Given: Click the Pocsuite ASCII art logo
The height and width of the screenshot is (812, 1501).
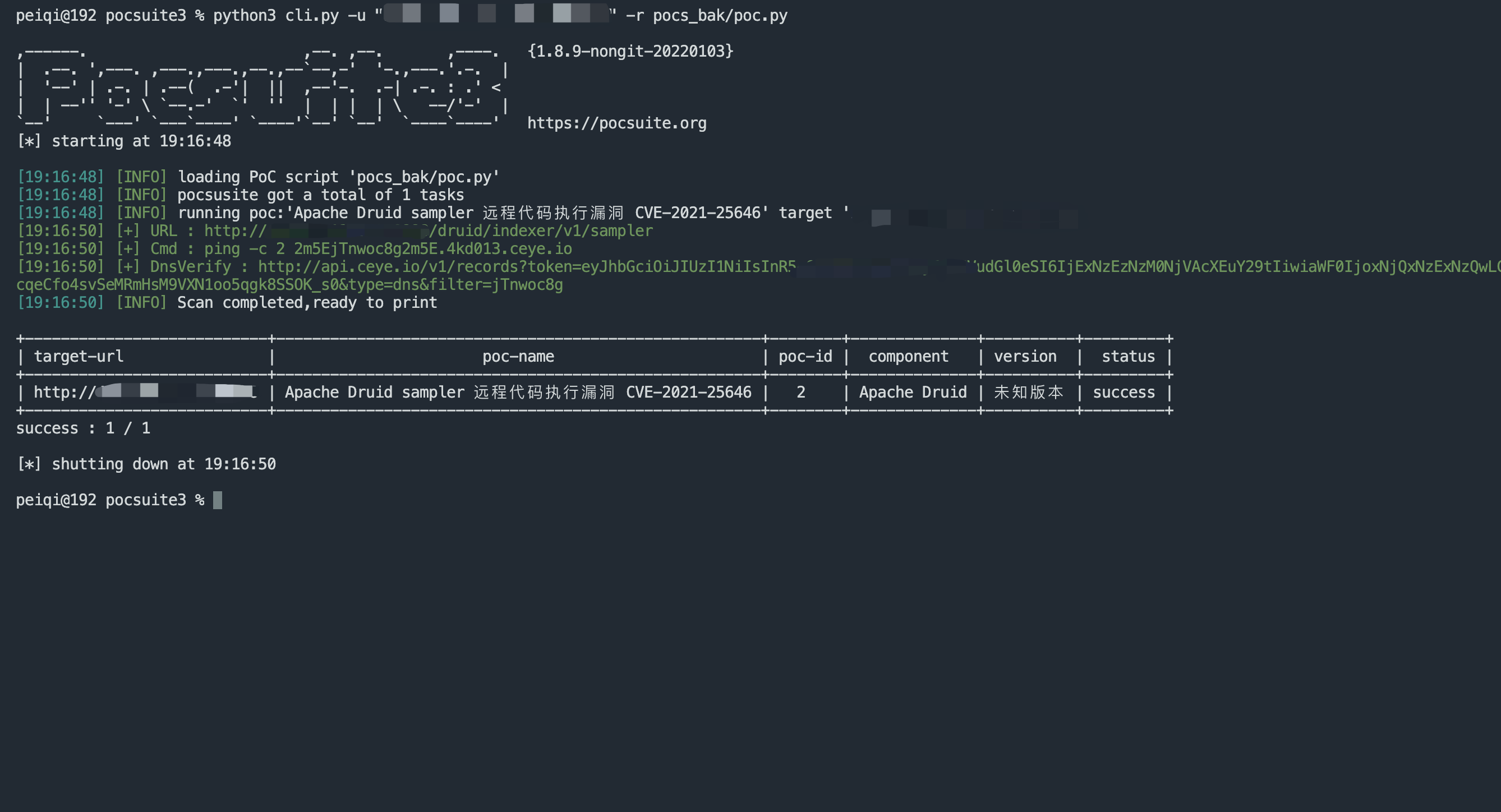Looking at the screenshot, I should pyautogui.click(x=262, y=87).
